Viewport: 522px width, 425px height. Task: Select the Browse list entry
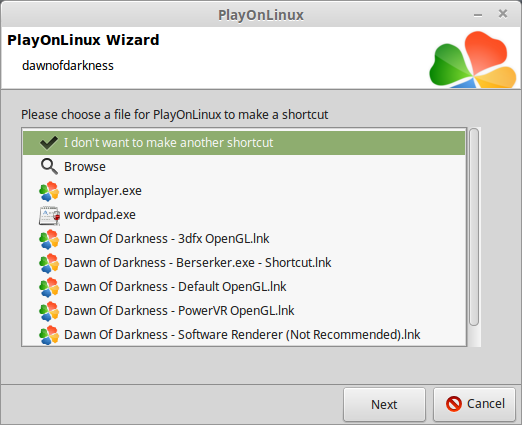coord(244,167)
